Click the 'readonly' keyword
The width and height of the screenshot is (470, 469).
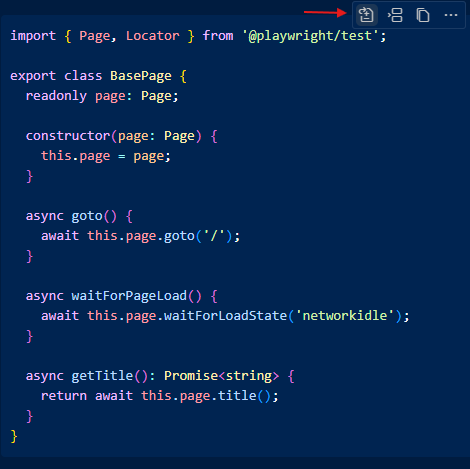click(x=56, y=96)
